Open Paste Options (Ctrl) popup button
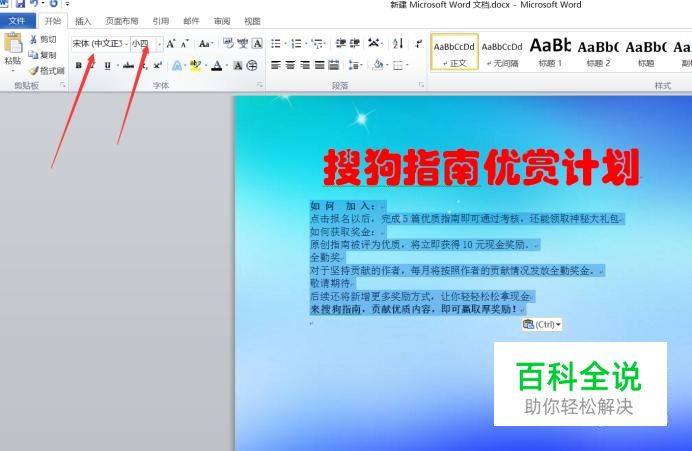 [x=542, y=325]
